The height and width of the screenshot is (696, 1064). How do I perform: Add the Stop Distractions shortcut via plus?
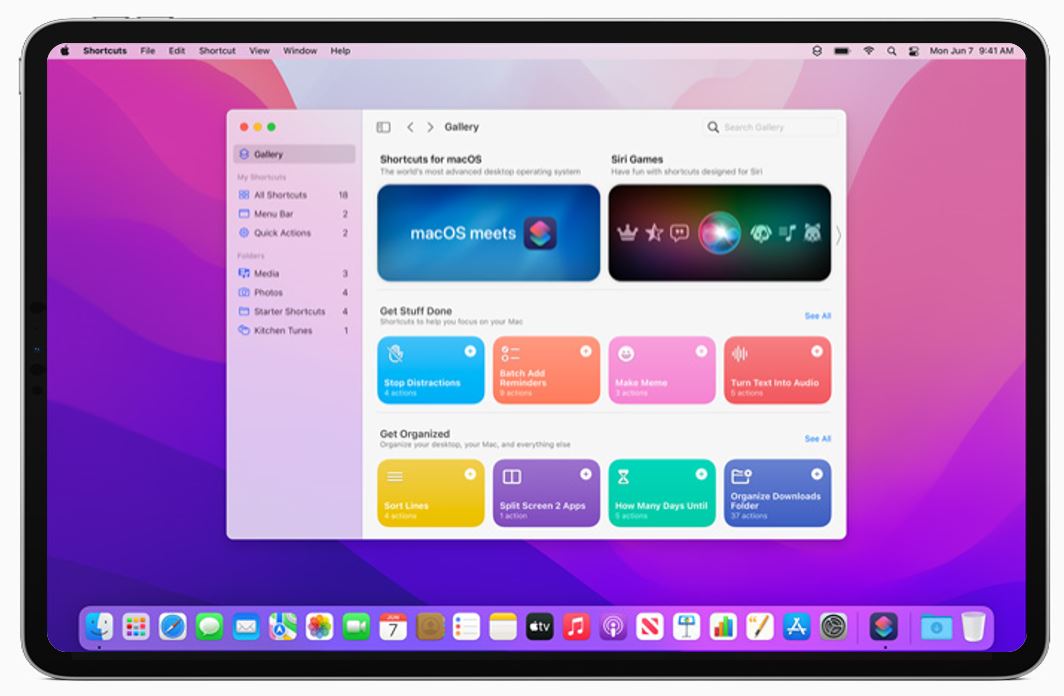[470, 351]
